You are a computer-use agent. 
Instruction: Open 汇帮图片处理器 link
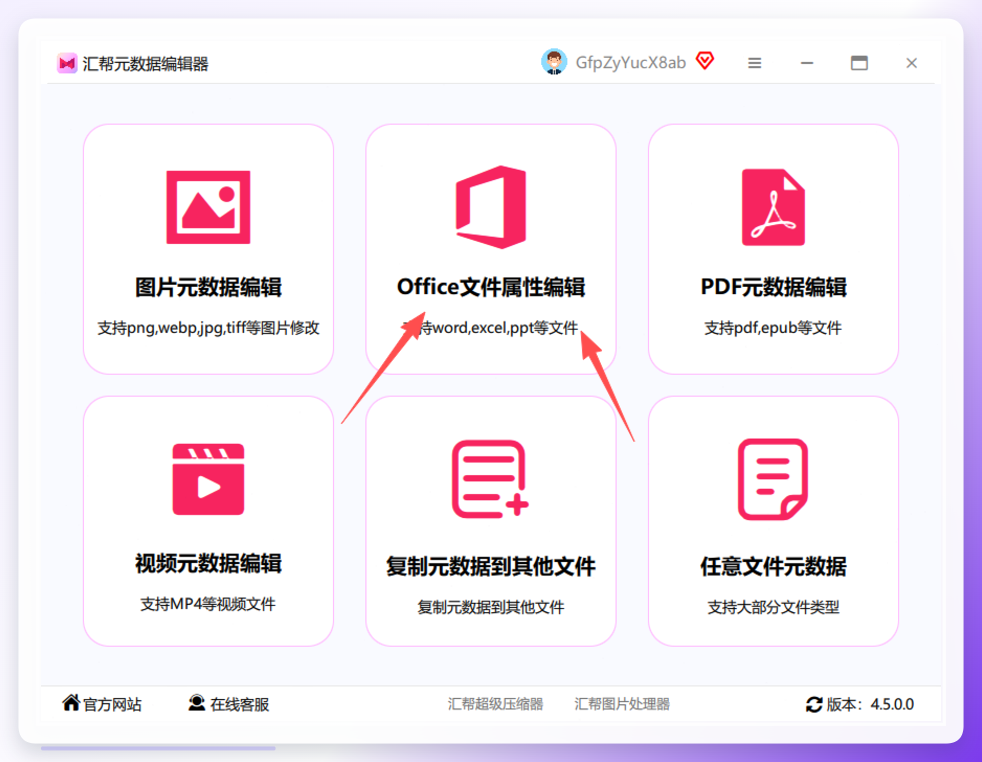tap(622, 704)
